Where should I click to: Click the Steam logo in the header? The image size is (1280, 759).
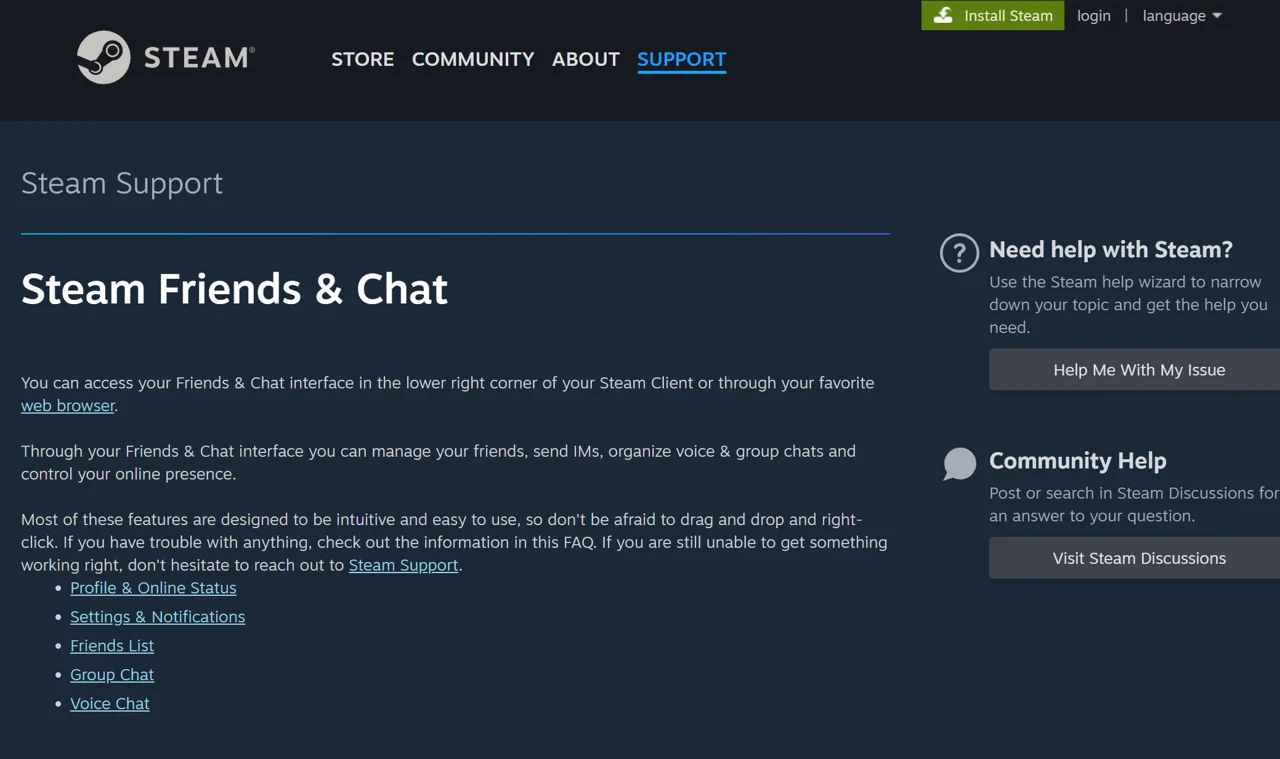(x=166, y=57)
